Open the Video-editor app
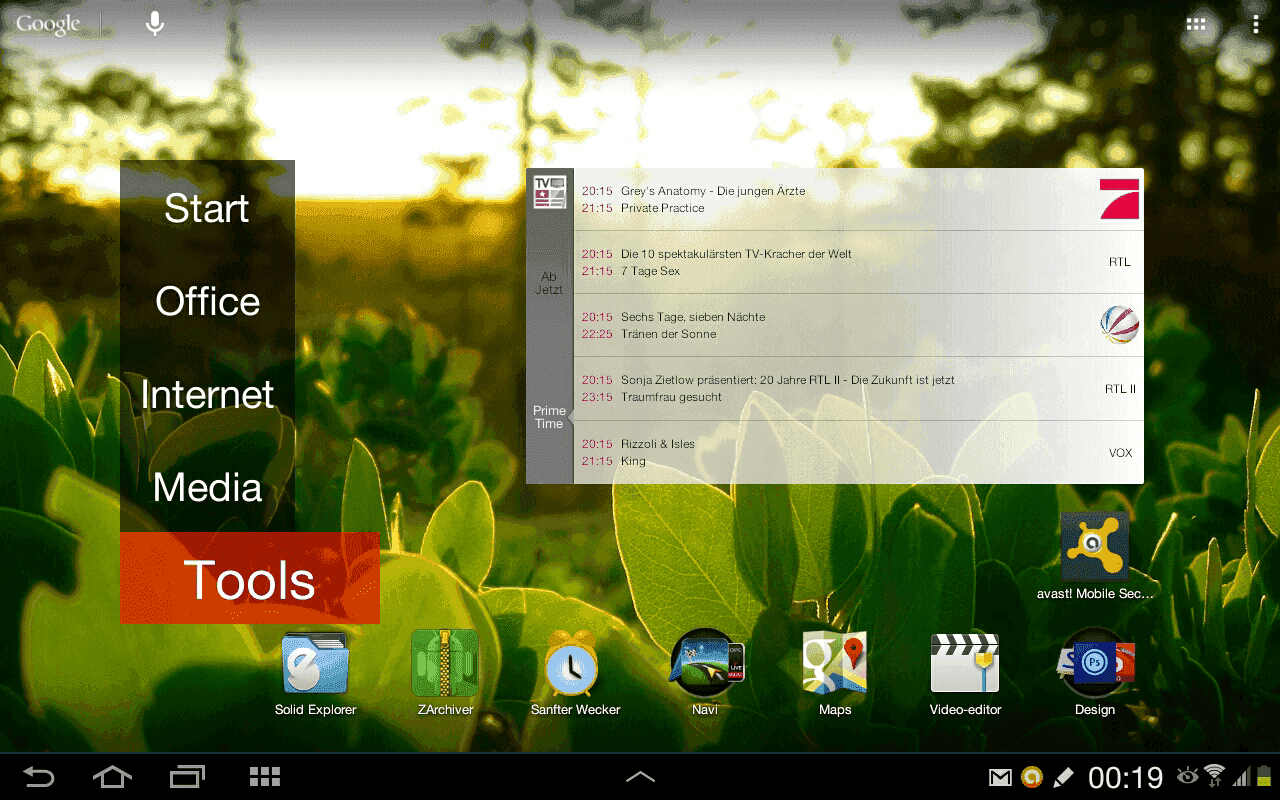 click(x=965, y=663)
